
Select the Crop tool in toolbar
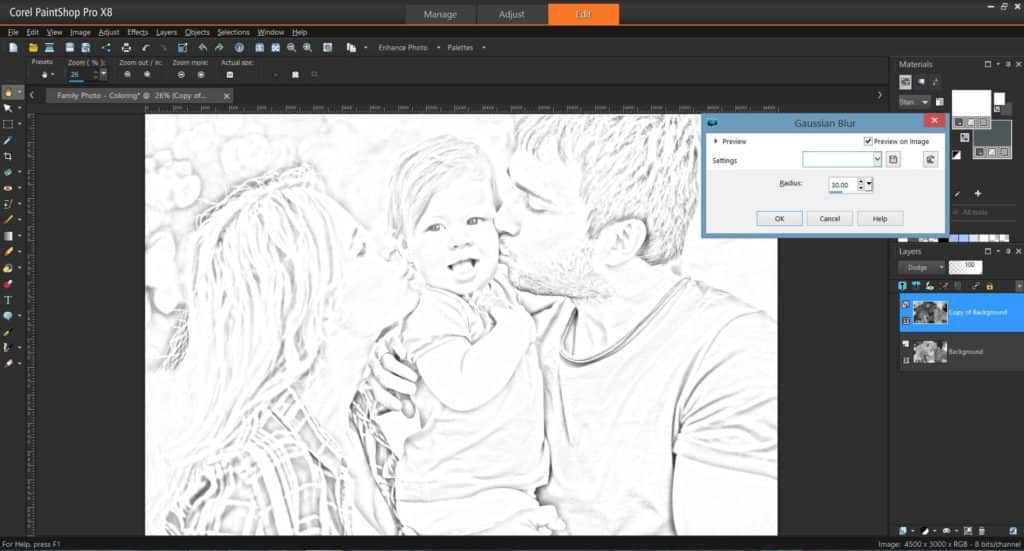[x=8, y=156]
